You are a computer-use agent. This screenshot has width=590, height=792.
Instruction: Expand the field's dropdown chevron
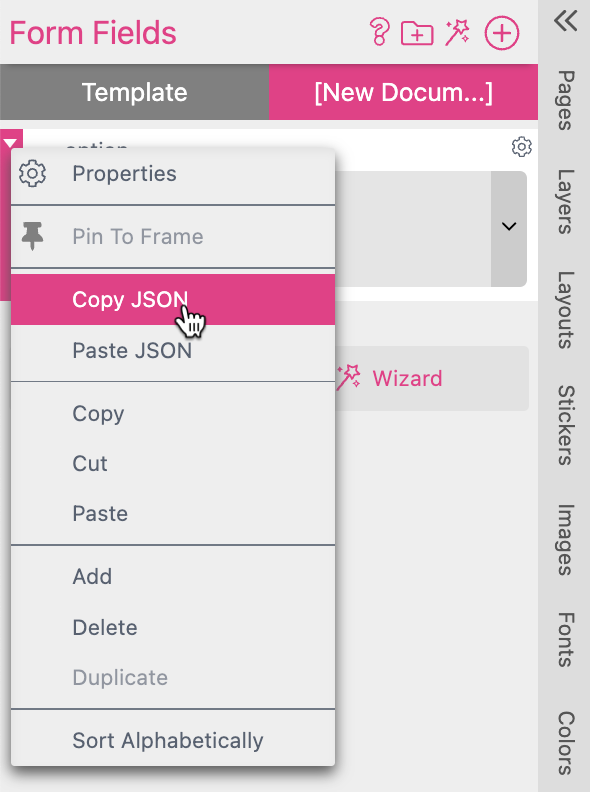pos(509,228)
